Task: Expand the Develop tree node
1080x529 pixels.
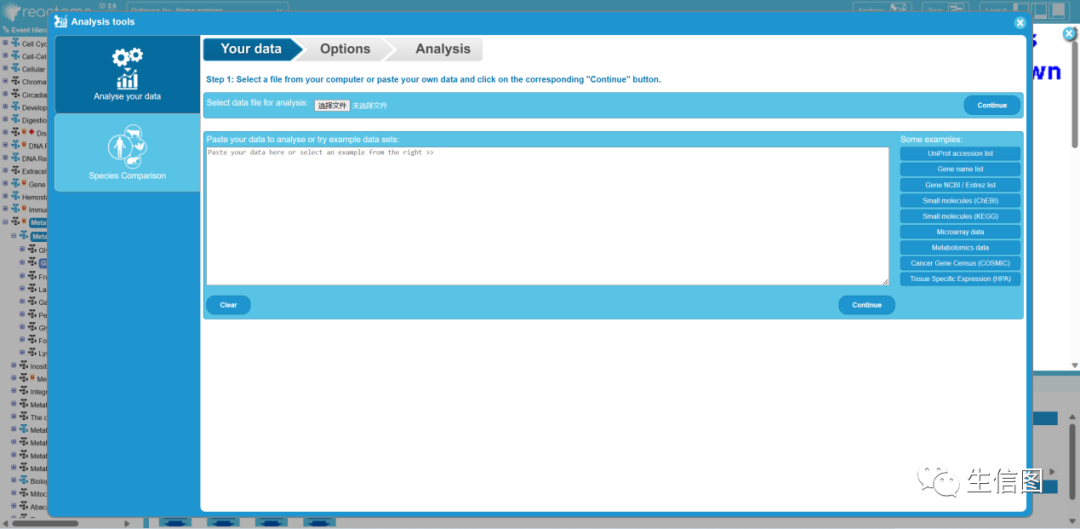Action: (x=6, y=107)
